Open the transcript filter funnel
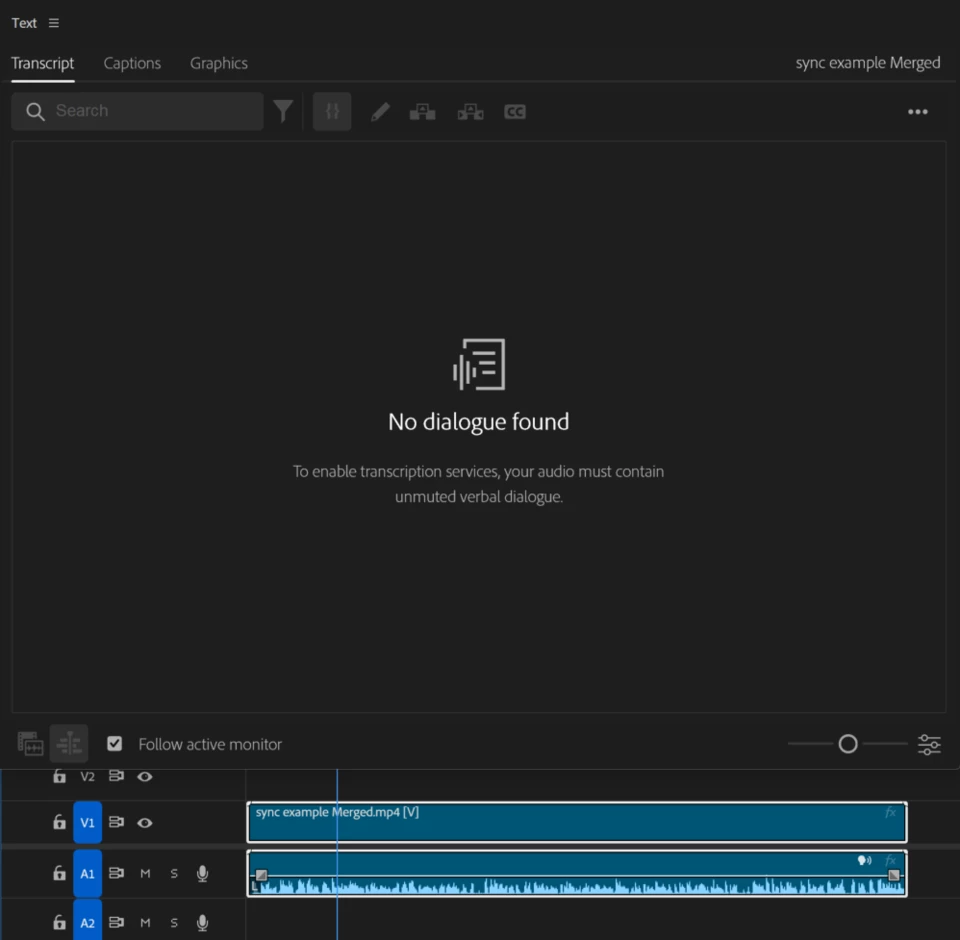960x940 pixels. pos(283,111)
